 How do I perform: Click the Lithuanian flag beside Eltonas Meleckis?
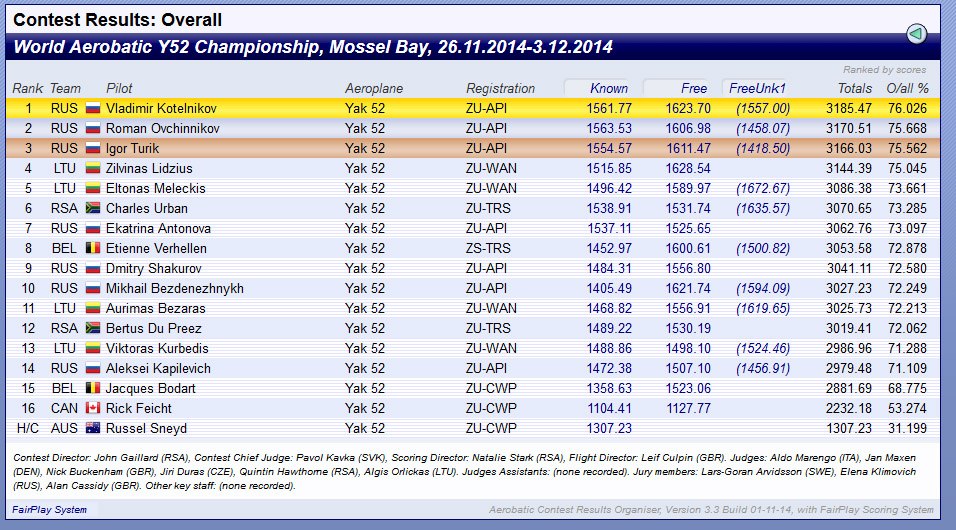click(x=93, y=188)
